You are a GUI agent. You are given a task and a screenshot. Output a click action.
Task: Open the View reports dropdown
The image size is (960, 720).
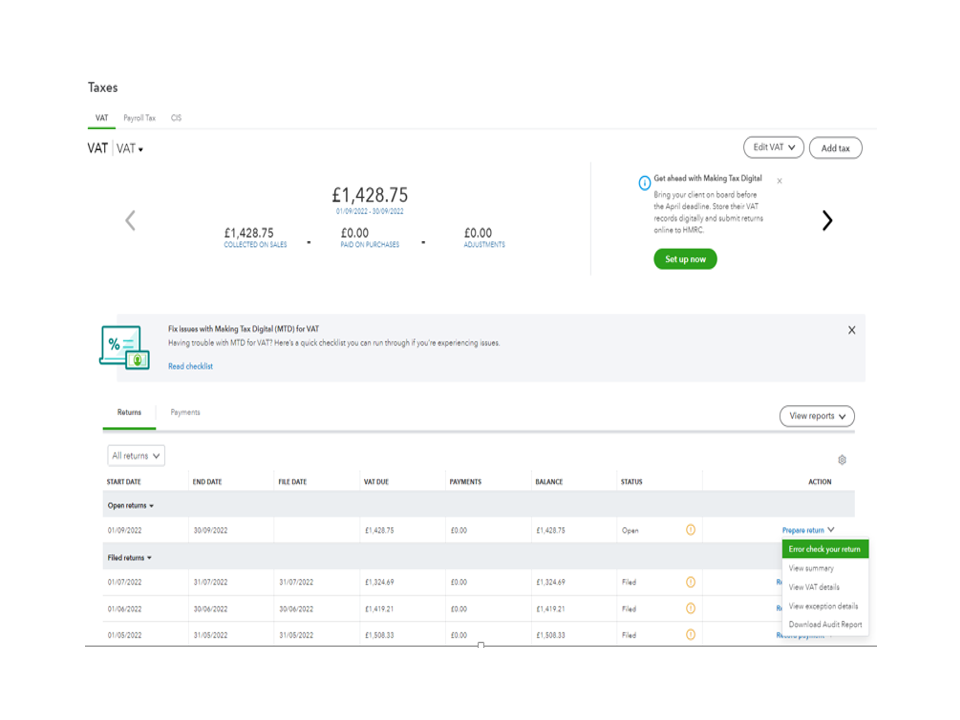tap(817, 416)
